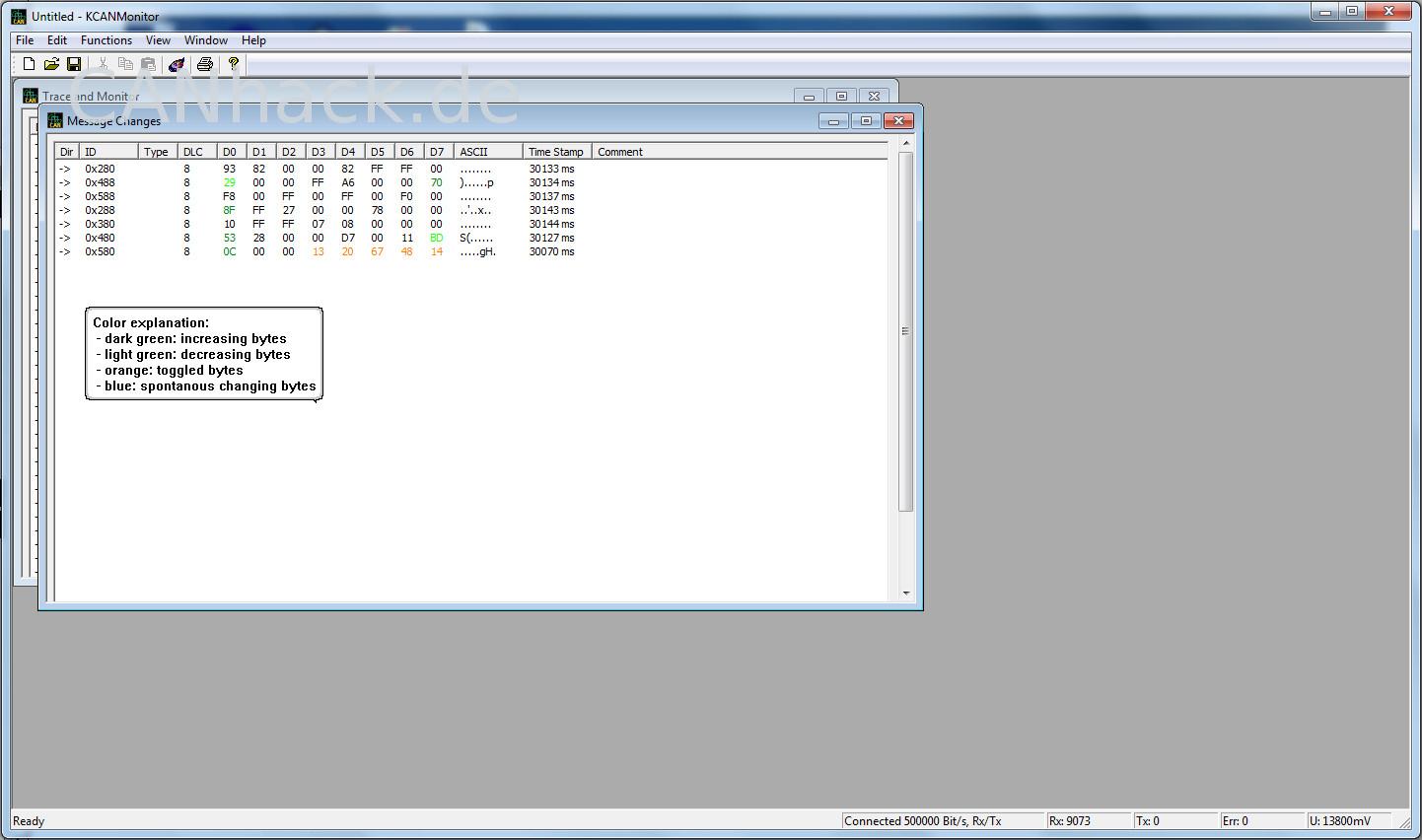Click the U: 13800mV voltage status

pos(1348,820)
